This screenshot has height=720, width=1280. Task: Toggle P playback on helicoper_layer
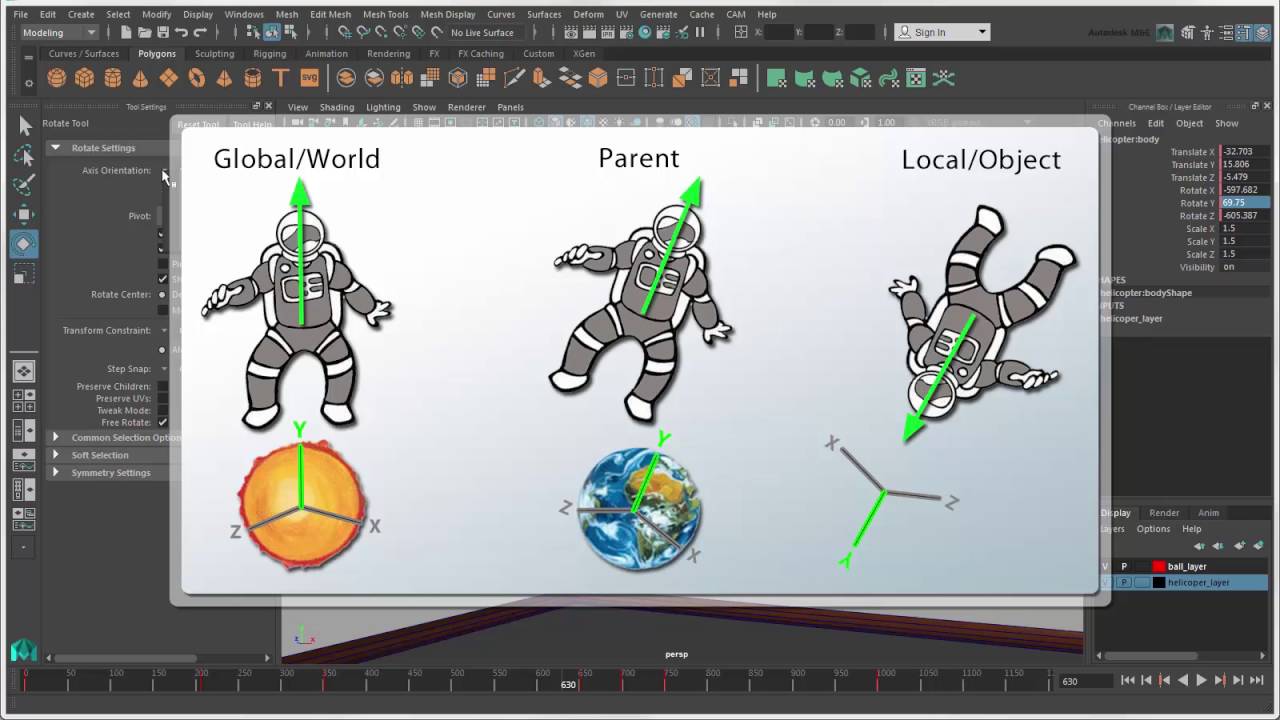[x=1123, y=582]
